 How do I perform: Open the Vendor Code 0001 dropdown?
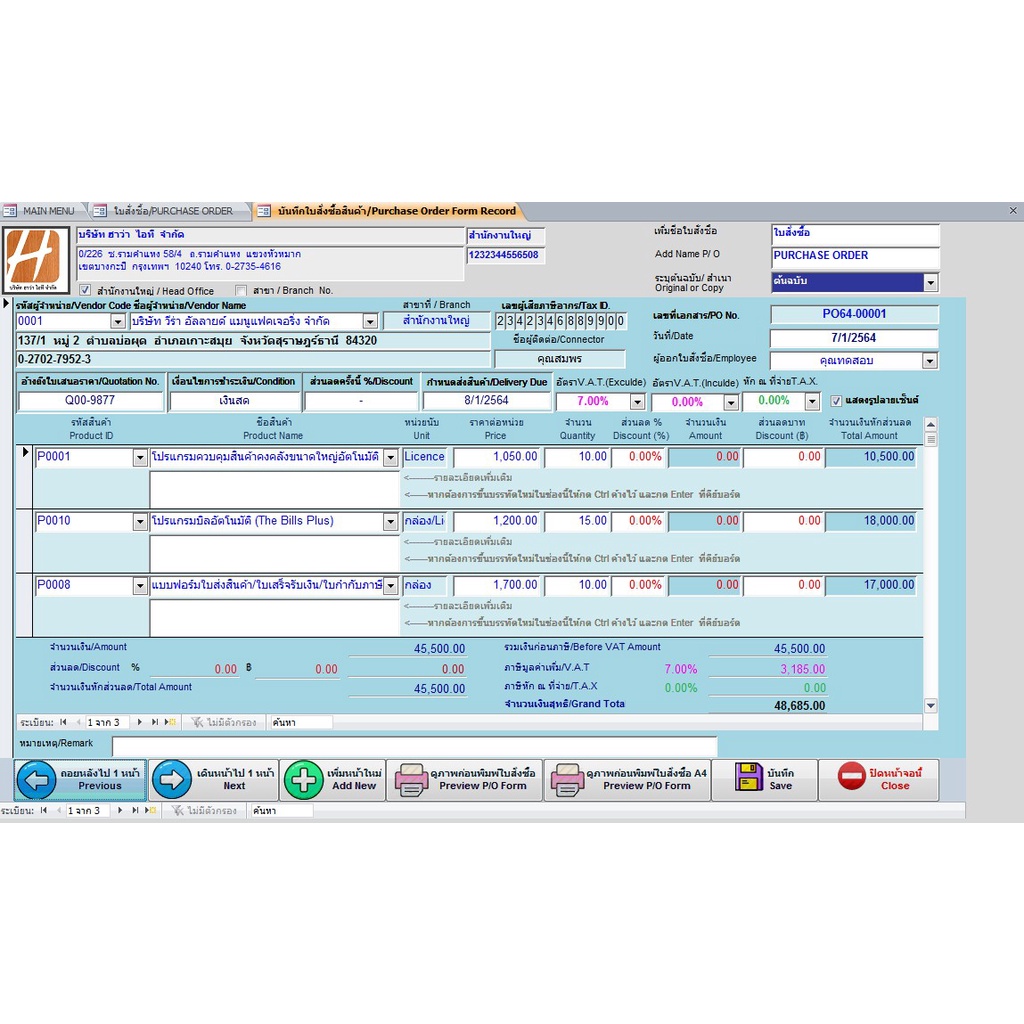click(118, 322)
